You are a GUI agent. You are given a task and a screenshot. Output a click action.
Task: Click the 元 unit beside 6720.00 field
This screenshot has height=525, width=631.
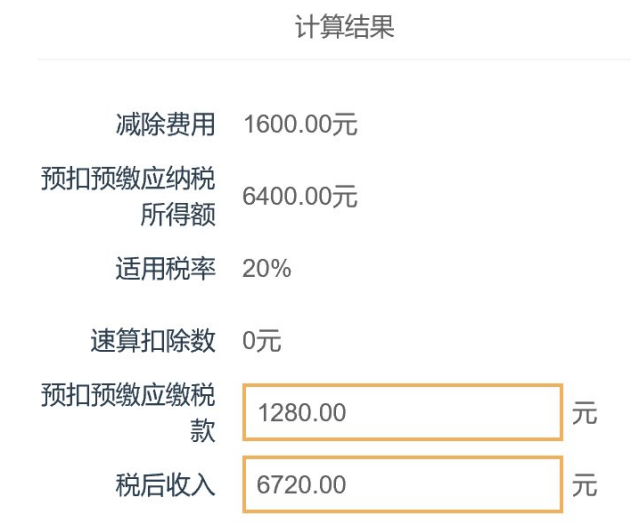[585, 485]
